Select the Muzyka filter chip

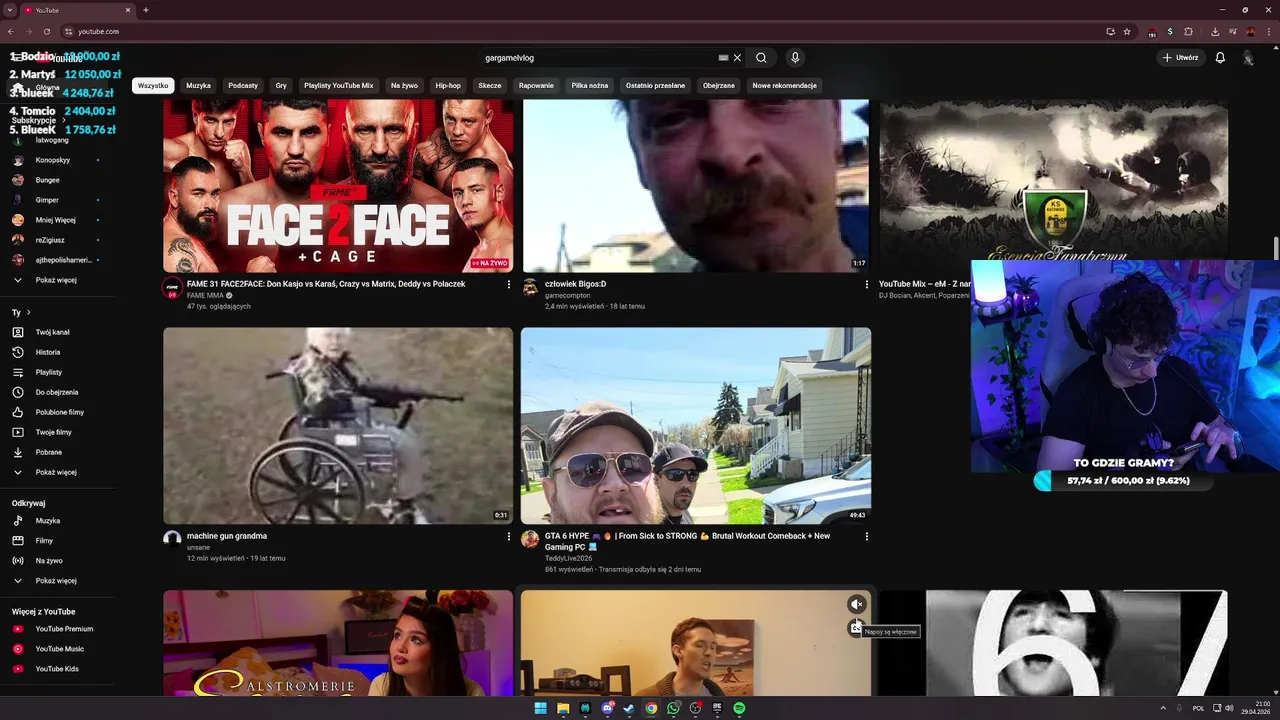pyautogui.click(x=199, y=86)
